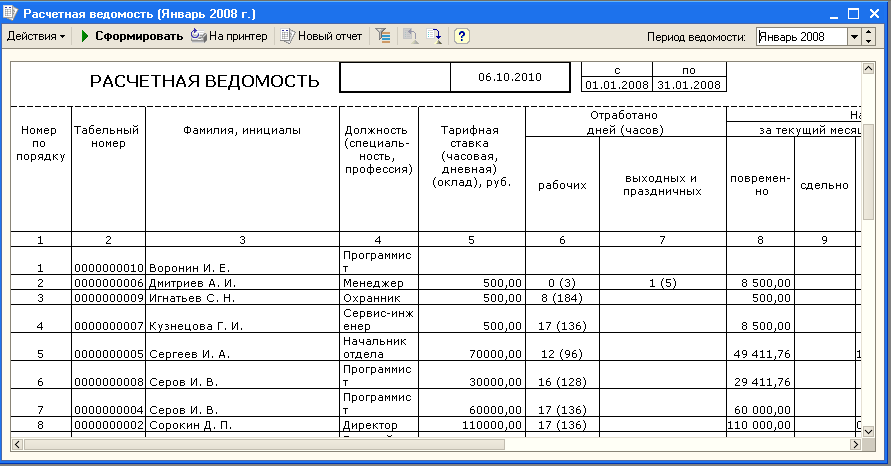891x466 pixels.
Task: Click the horizontal scrollbar thumb
Action: pos(264,444)
